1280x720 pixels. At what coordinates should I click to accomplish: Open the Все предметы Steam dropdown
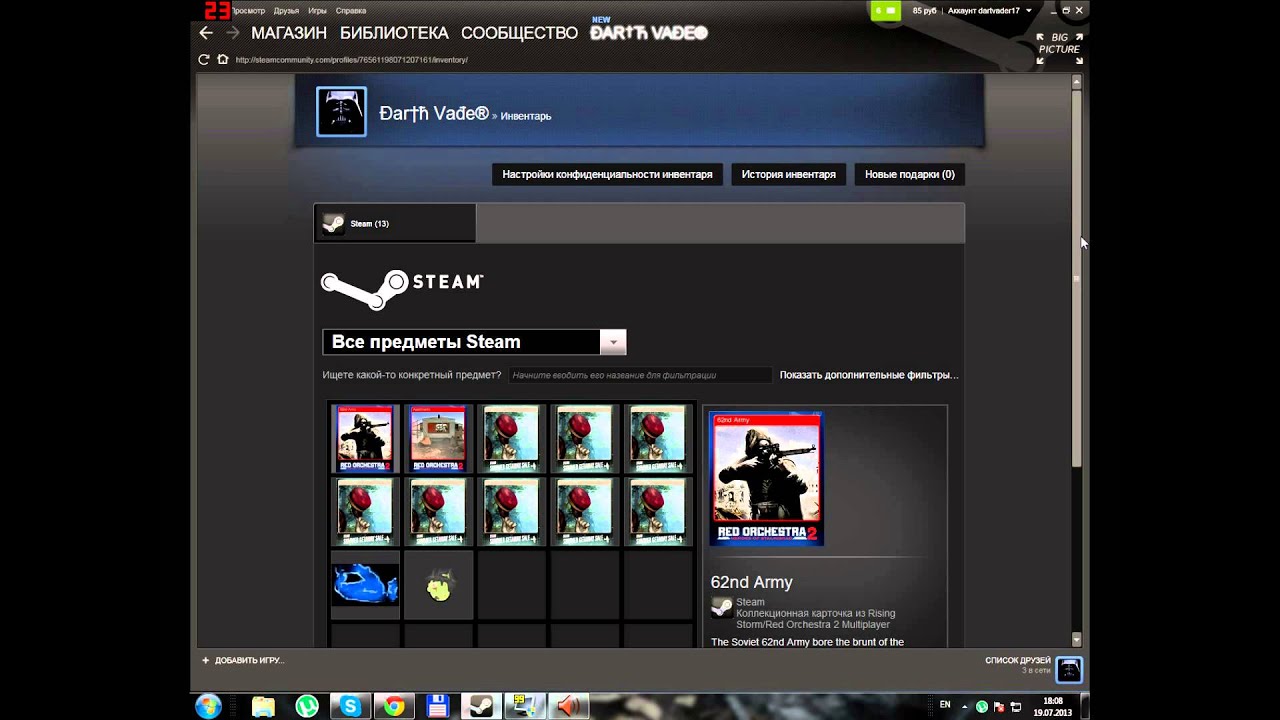(x=474, y=342)
